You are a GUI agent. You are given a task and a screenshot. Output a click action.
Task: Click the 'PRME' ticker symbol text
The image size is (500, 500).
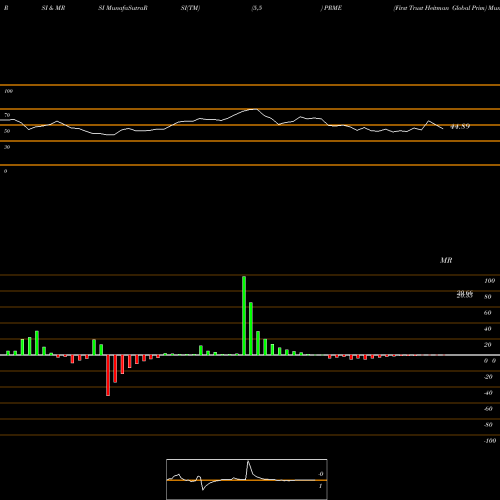tap(333, 8)
